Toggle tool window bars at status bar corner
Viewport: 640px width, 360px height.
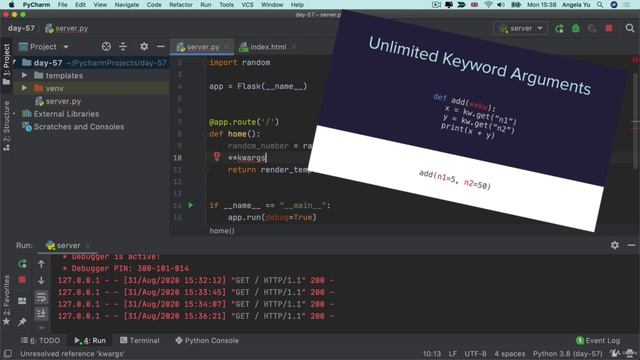[7, 354]
